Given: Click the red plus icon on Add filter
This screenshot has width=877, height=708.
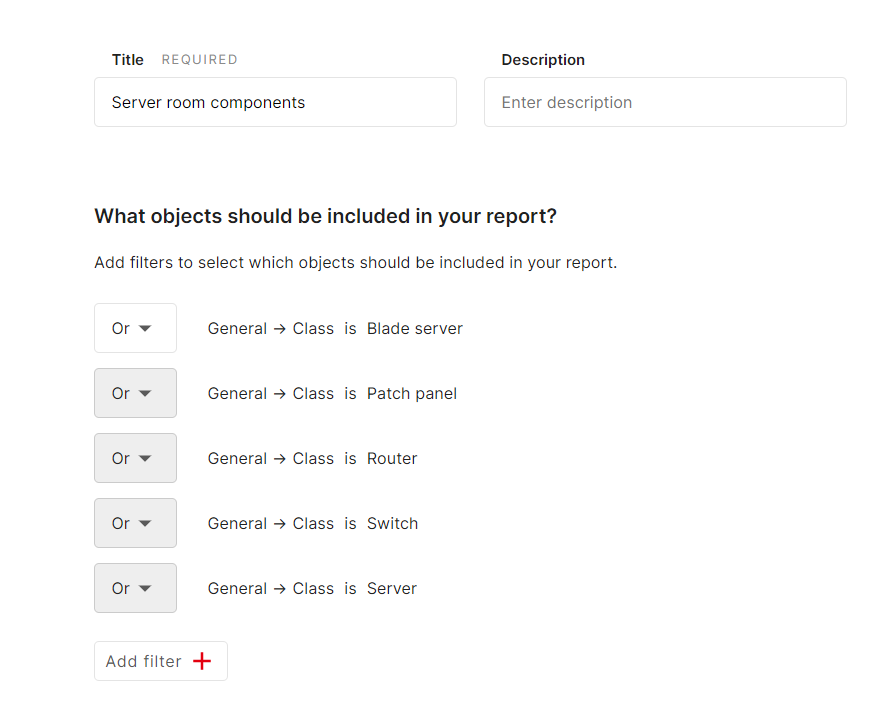Looking at the screenshot, I should coord(202,661).
